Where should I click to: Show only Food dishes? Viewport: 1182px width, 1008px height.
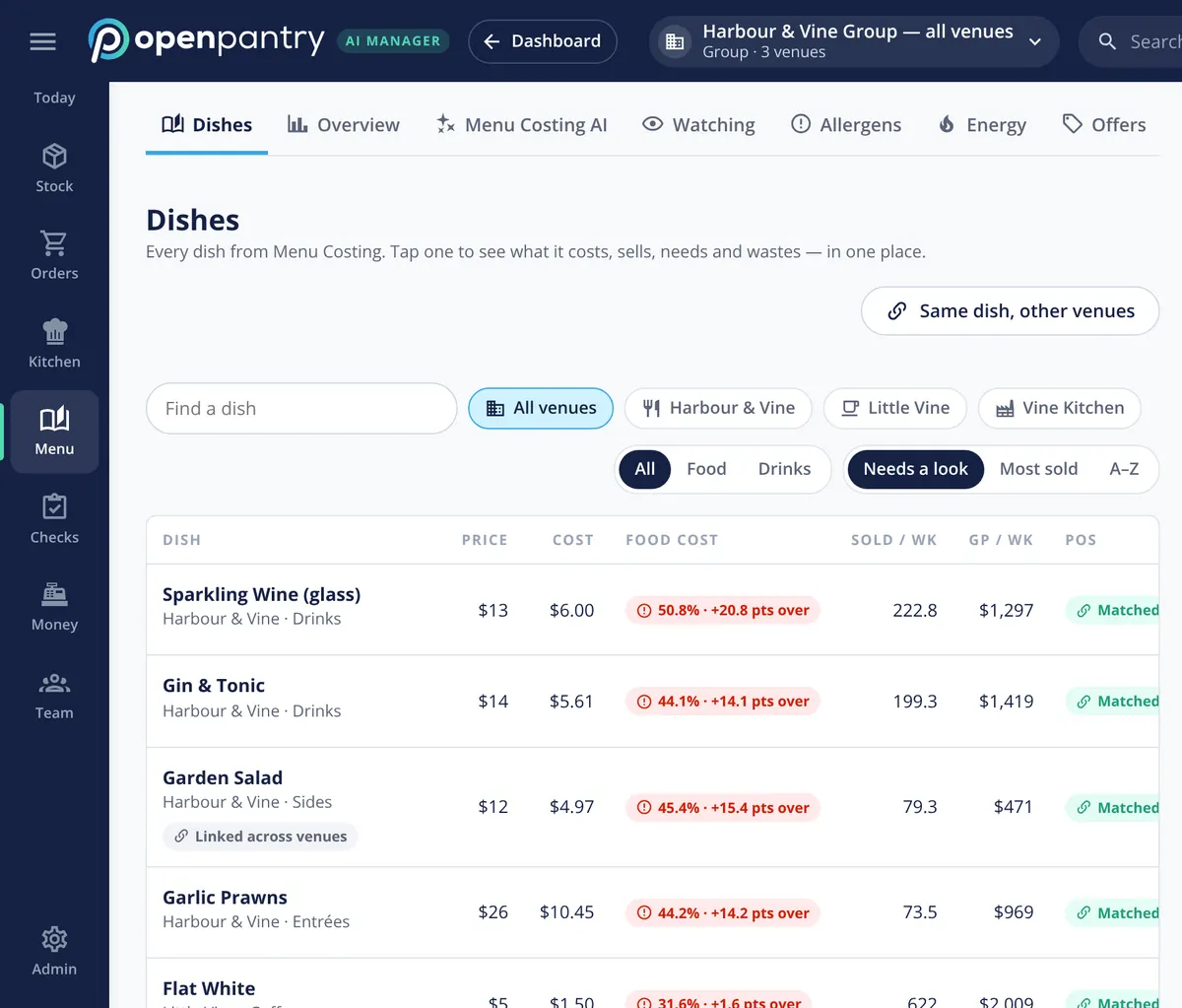706,469
